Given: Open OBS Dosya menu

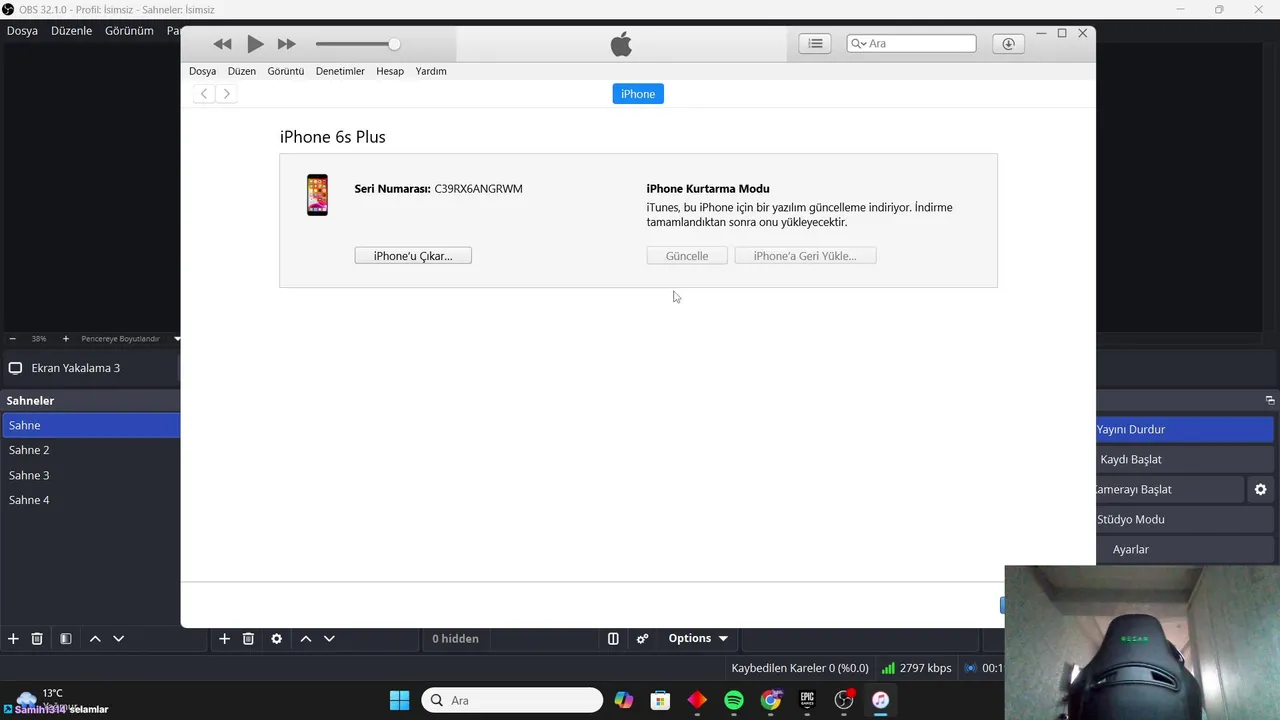Looking at the screenshot, I should [22, 31].
